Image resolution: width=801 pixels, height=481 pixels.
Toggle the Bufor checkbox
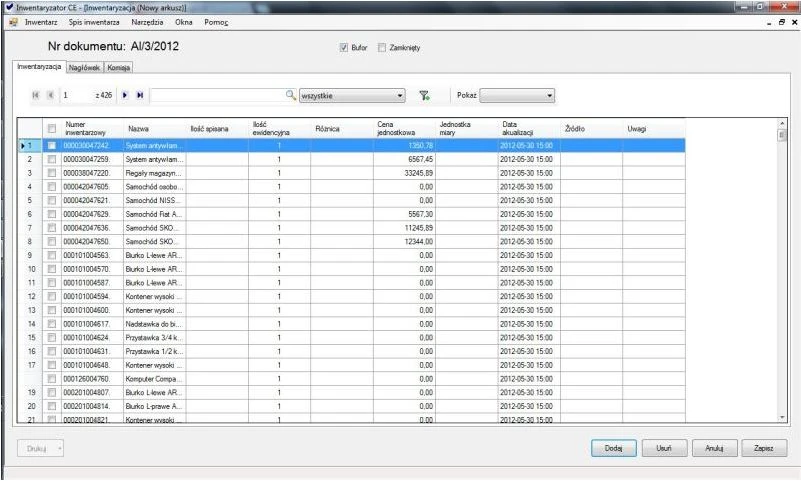coord(344,47)
